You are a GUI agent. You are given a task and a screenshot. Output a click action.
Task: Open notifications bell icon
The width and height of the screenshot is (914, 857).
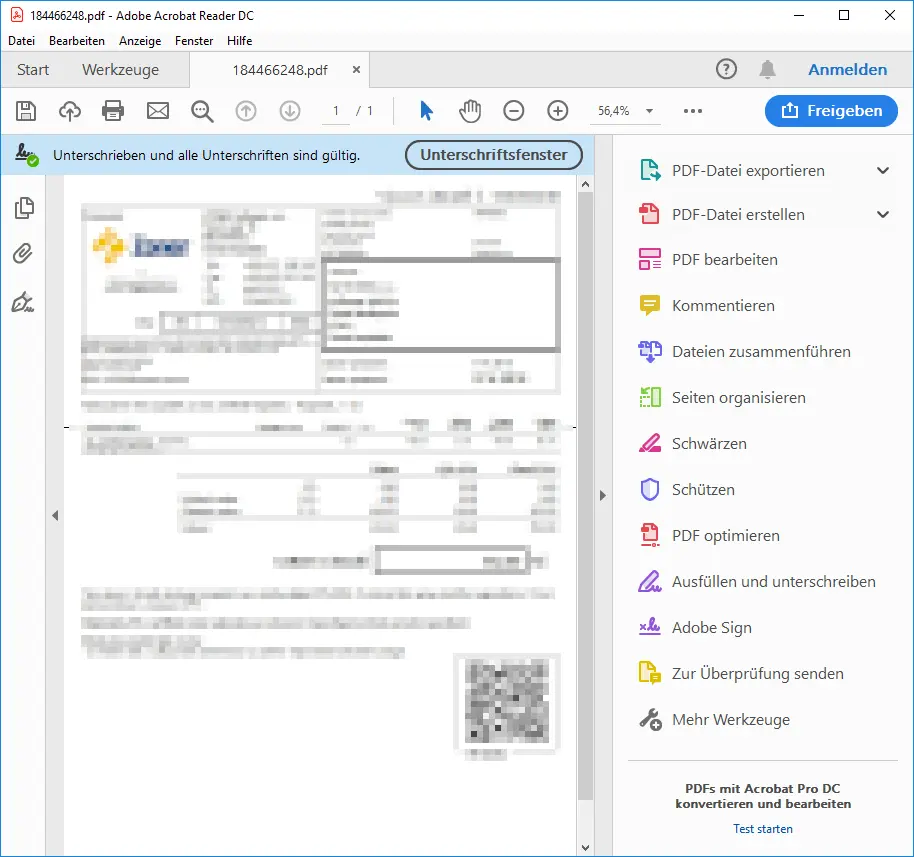pyautogui.click(x=767, y=69)
